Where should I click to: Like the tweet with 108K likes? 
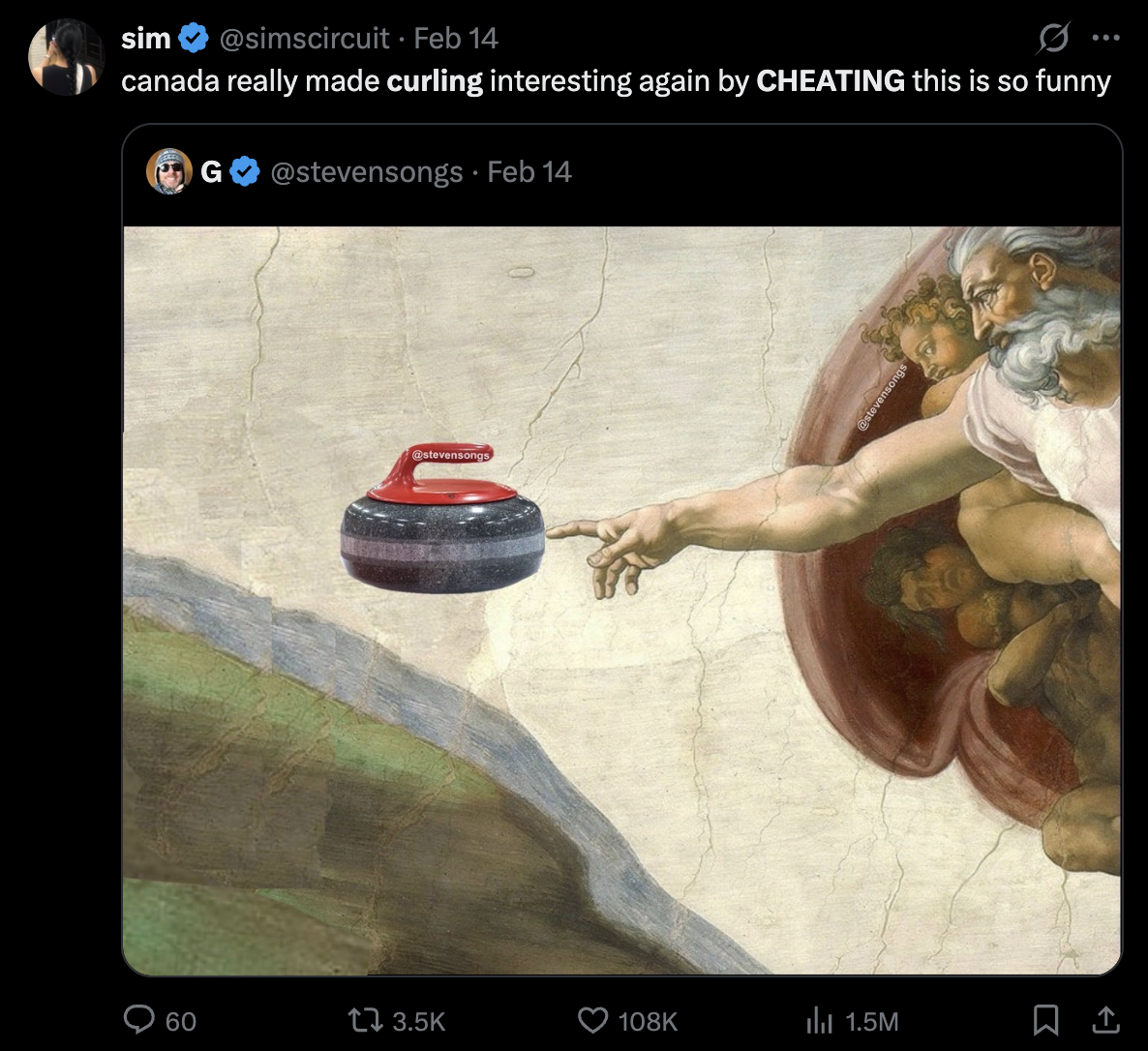point(592,1020)
